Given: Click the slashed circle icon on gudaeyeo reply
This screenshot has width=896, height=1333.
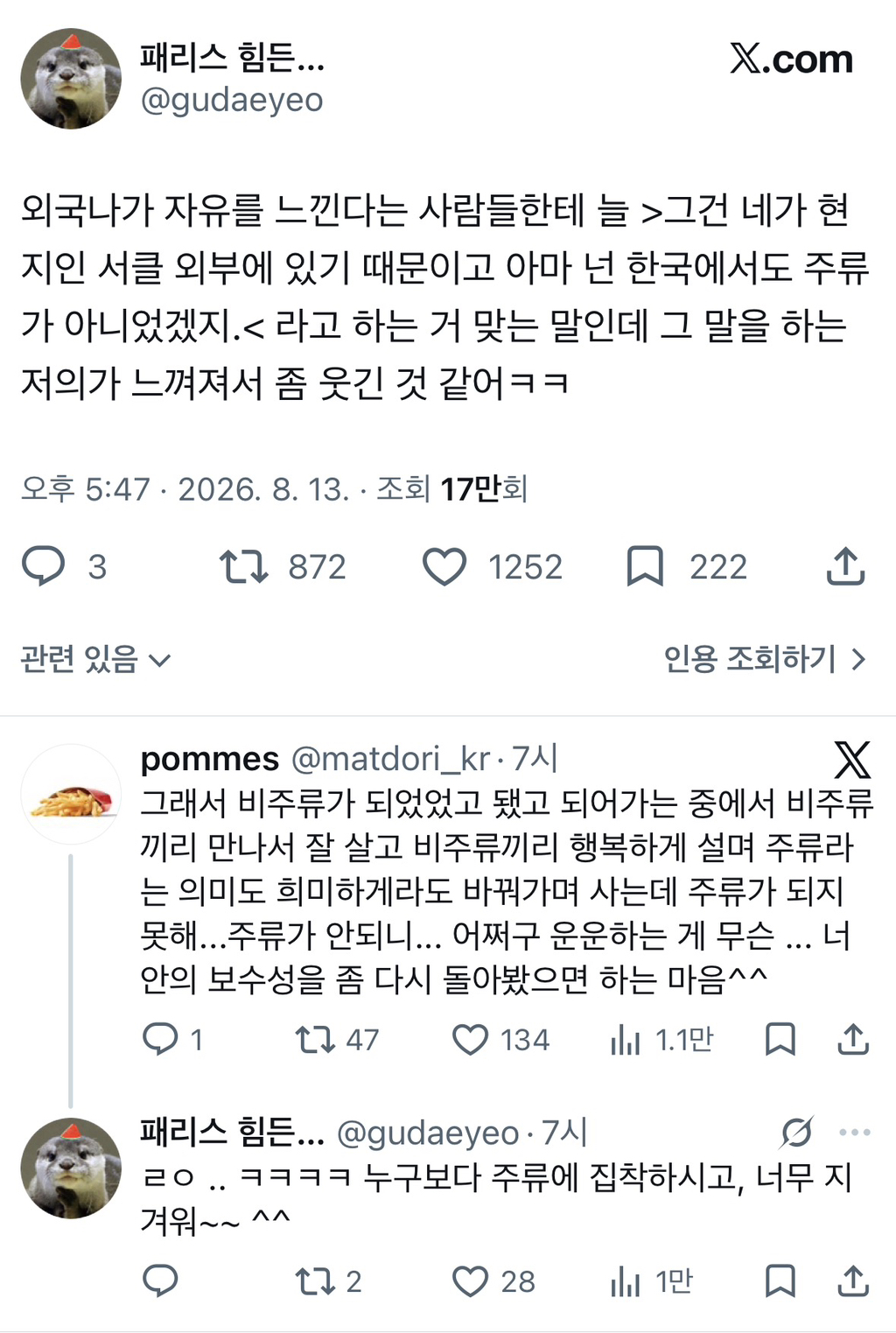Looking at the screenshot, I should click(797, 1132).
